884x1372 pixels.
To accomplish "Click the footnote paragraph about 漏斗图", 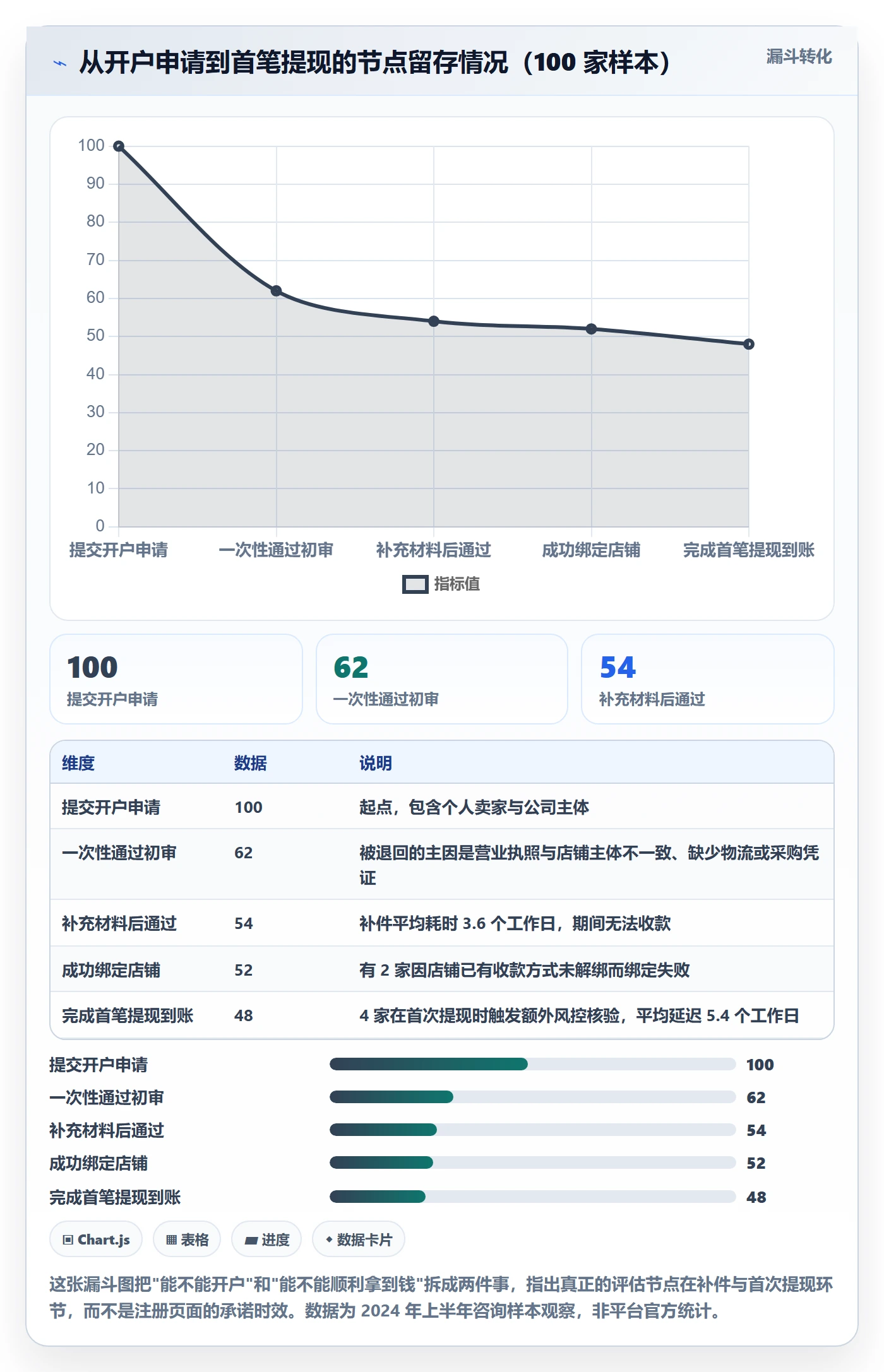I will (x=441, y=1298).
